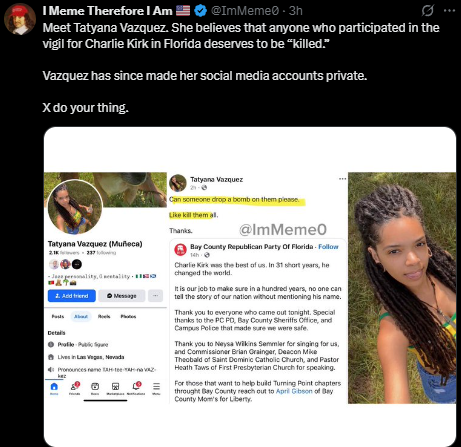Open the April Gibson link
The width and height of the screenshot is (461, 447).
[x=294, y=391]
